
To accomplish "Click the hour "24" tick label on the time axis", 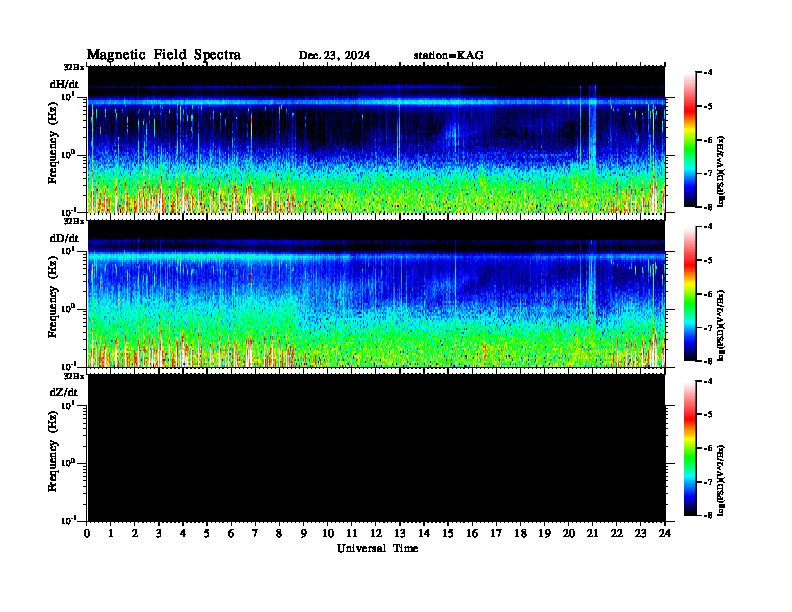I will tap(665, 533).
